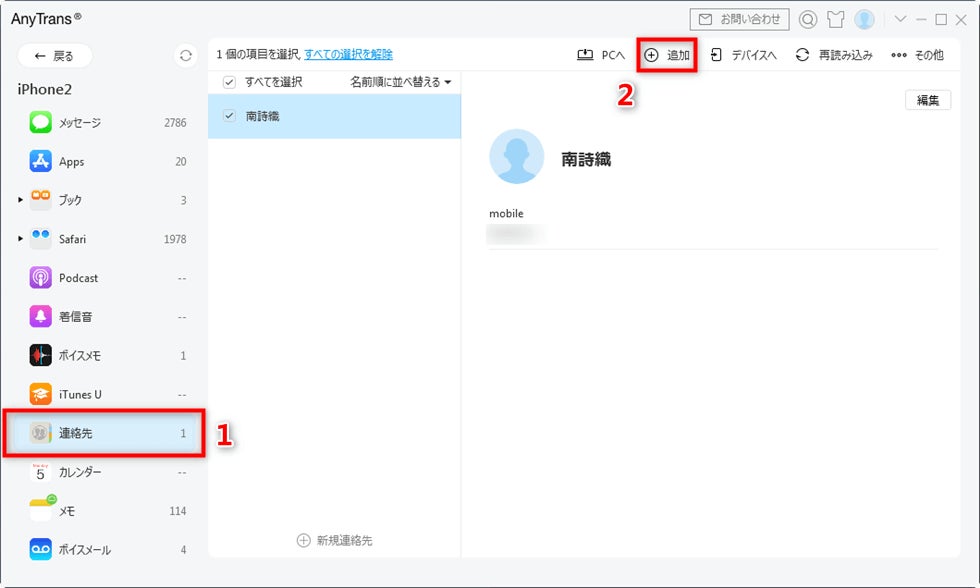Click the shirt skin icon in title bar
Image resolution: width=980 pixels, height=588 pixels.
(x=836, y=19)
